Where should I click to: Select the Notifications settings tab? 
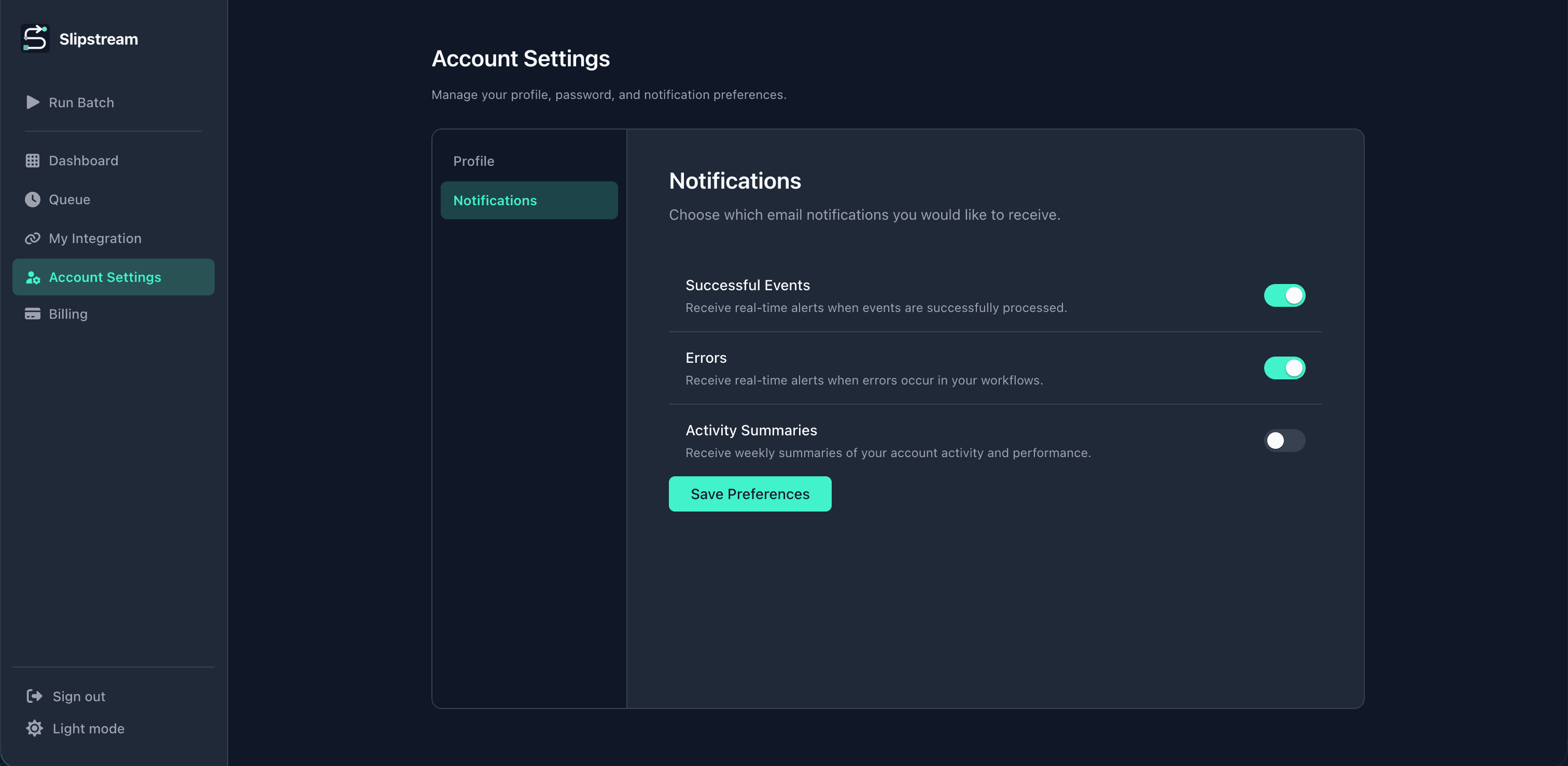529,200
